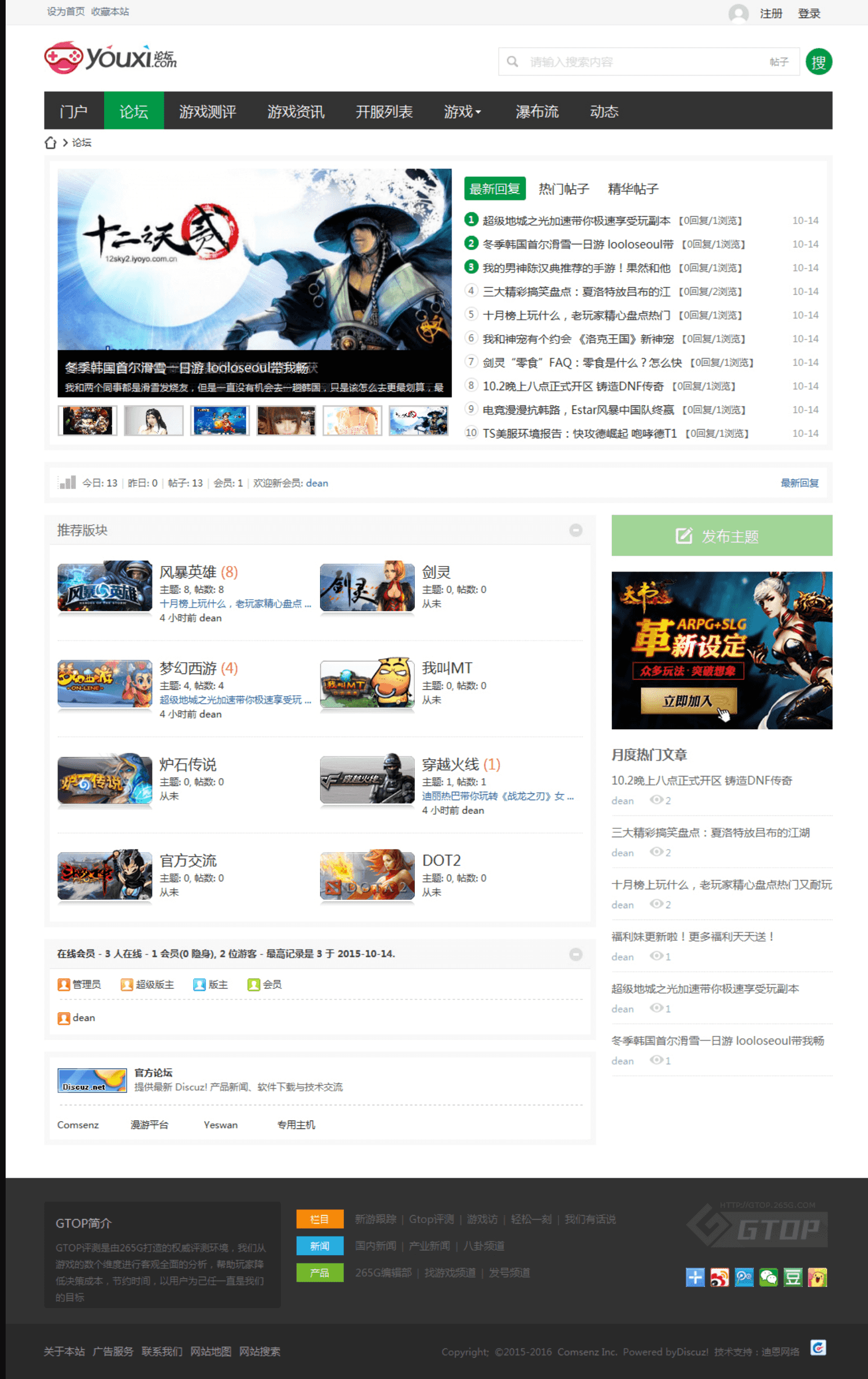This screenshot has width=868, height=1379.
Task: Click the magnifier icon in search box
Action: pos(512,61)
